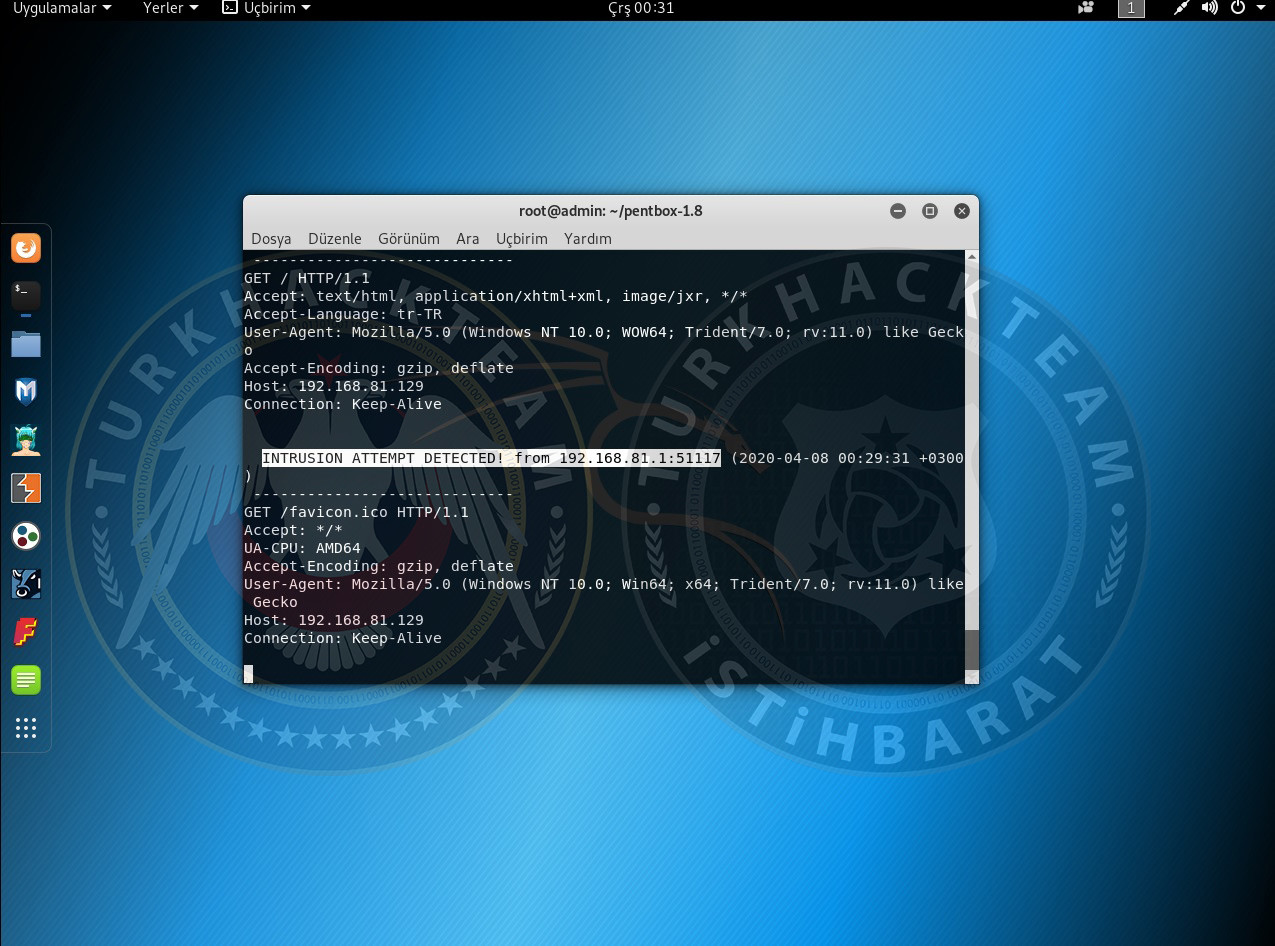This screenshot has width=1275, height=946.
Task: Open the Files folder icon in the dock
Action: tap(26, 344)
